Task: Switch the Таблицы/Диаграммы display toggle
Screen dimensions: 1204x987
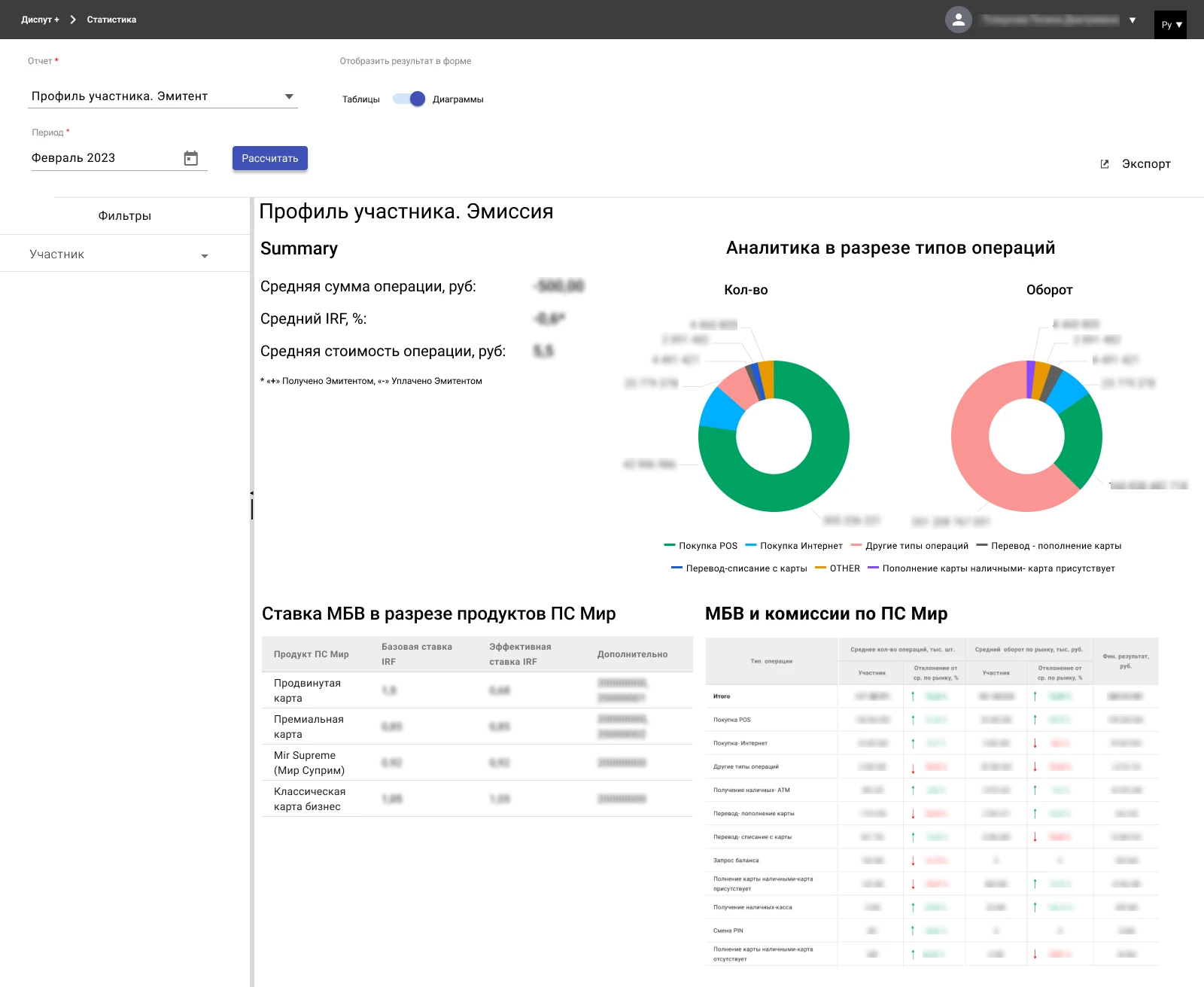Action: (x=409, y=99)
